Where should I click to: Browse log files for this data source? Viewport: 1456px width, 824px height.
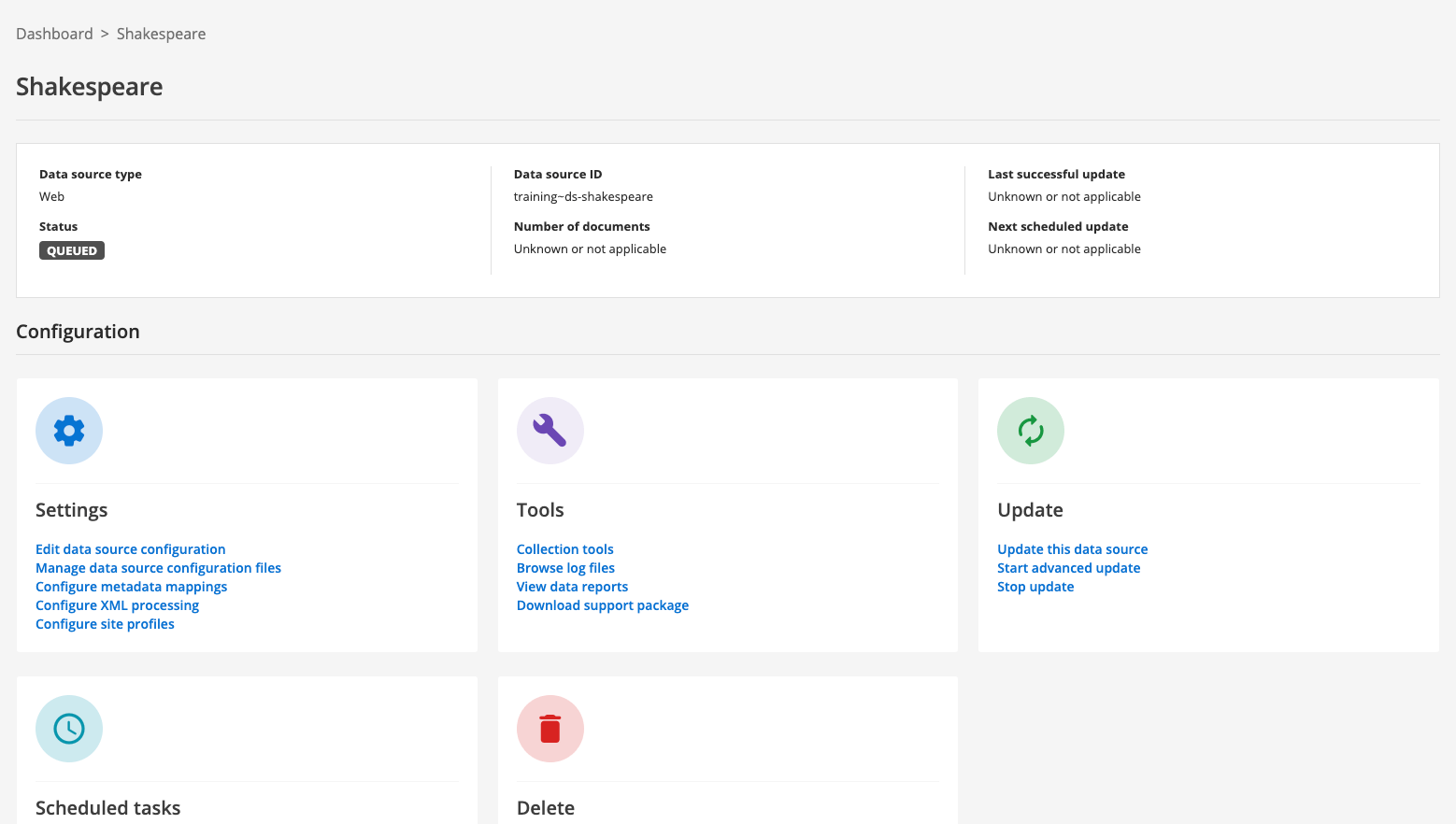coord(565,568)
